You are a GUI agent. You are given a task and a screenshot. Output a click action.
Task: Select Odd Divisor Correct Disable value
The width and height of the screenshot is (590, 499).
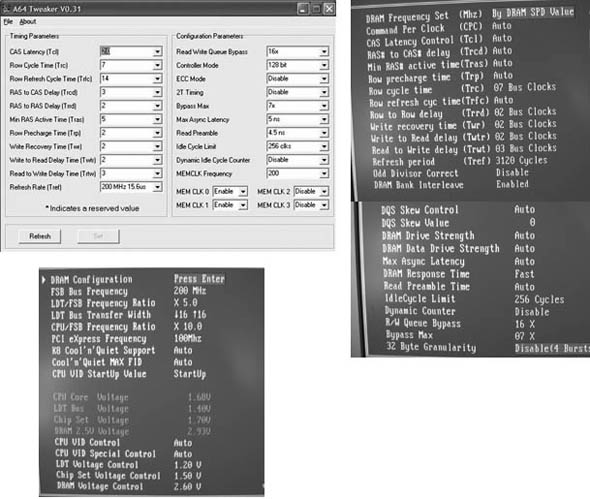click(x=512, y=173)
